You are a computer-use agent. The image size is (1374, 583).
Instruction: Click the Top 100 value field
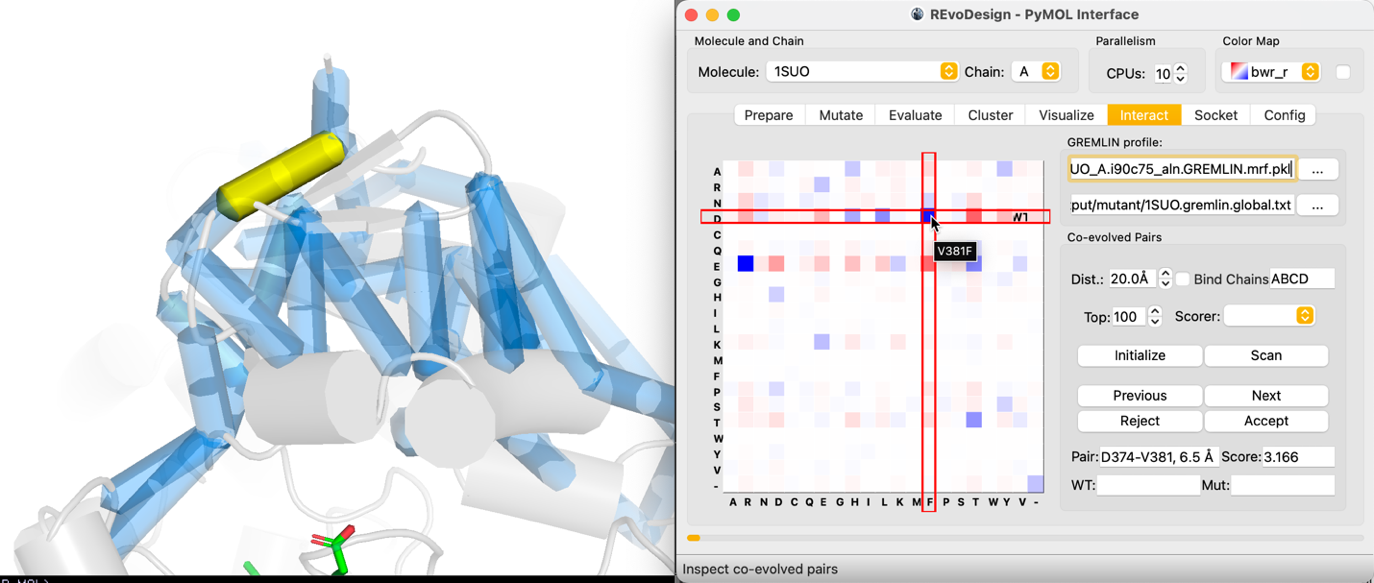(x=1130, y=316)
